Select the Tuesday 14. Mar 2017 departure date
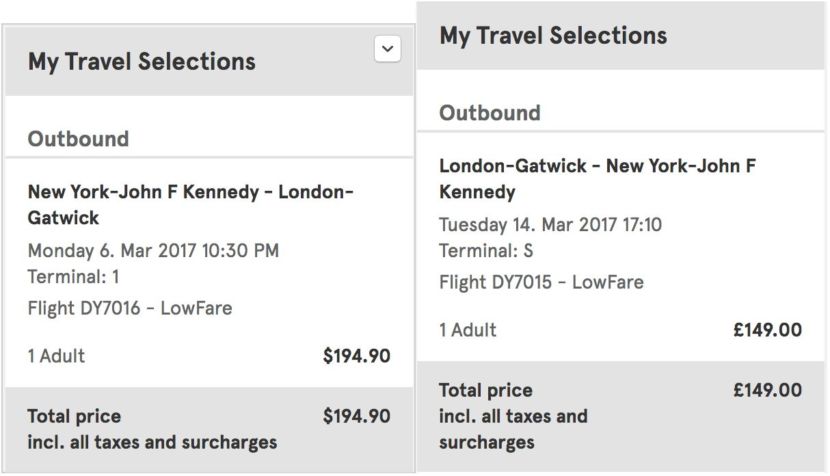Image resolution: width=830 pixels, height=476 pixels. [x=550, y=224]
